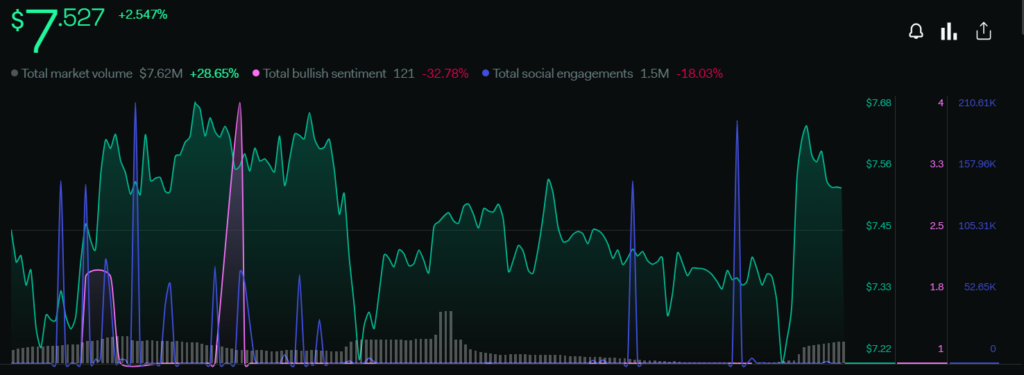Click the 121 bullish sentiment value
The height and width of the screenshot is (375, 1024).
coord(404,74)
